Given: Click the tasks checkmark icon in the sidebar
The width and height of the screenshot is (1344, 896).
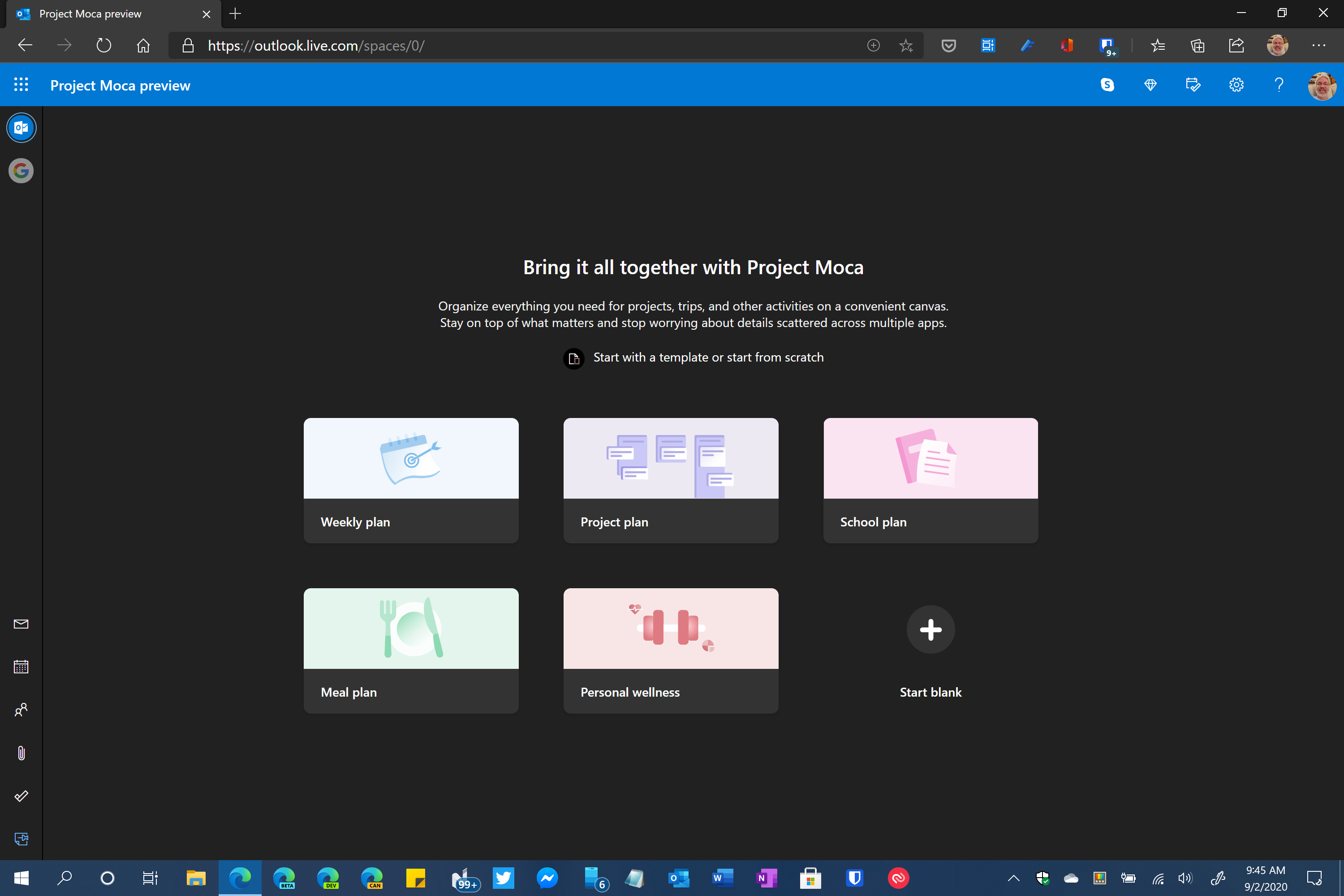Looking at the screenshot, I should pyautogui.click(x=21, y=796).
